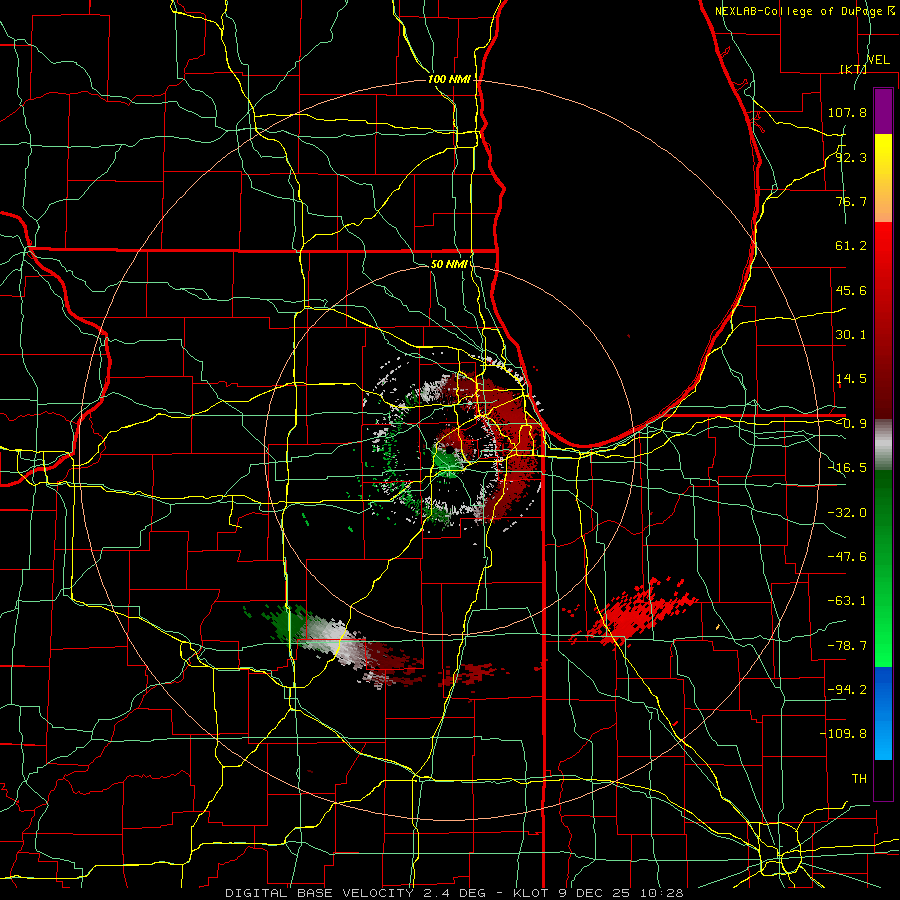Pick the blue segment of the velocity colorbar
The image size is (900, 900).
[x=883, y=713]
